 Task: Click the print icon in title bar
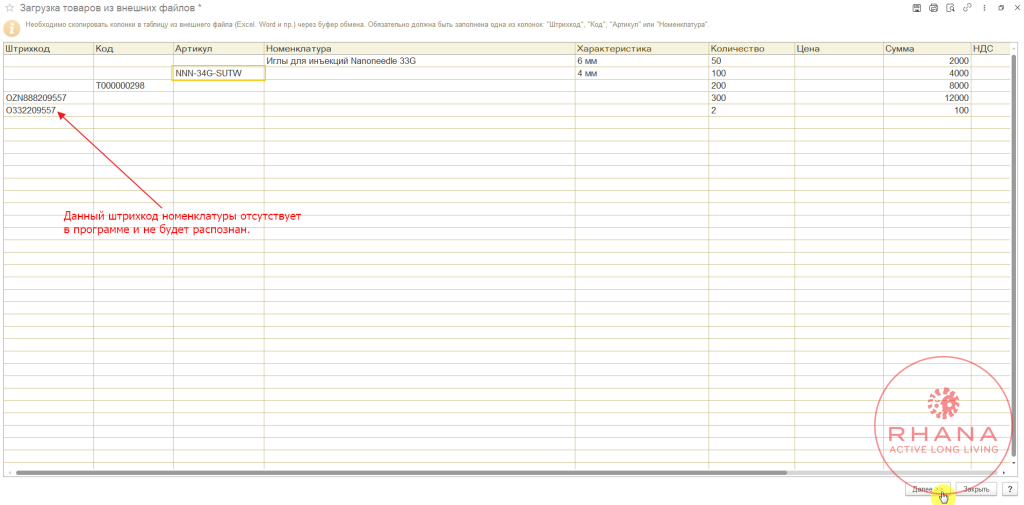point(934,8)
